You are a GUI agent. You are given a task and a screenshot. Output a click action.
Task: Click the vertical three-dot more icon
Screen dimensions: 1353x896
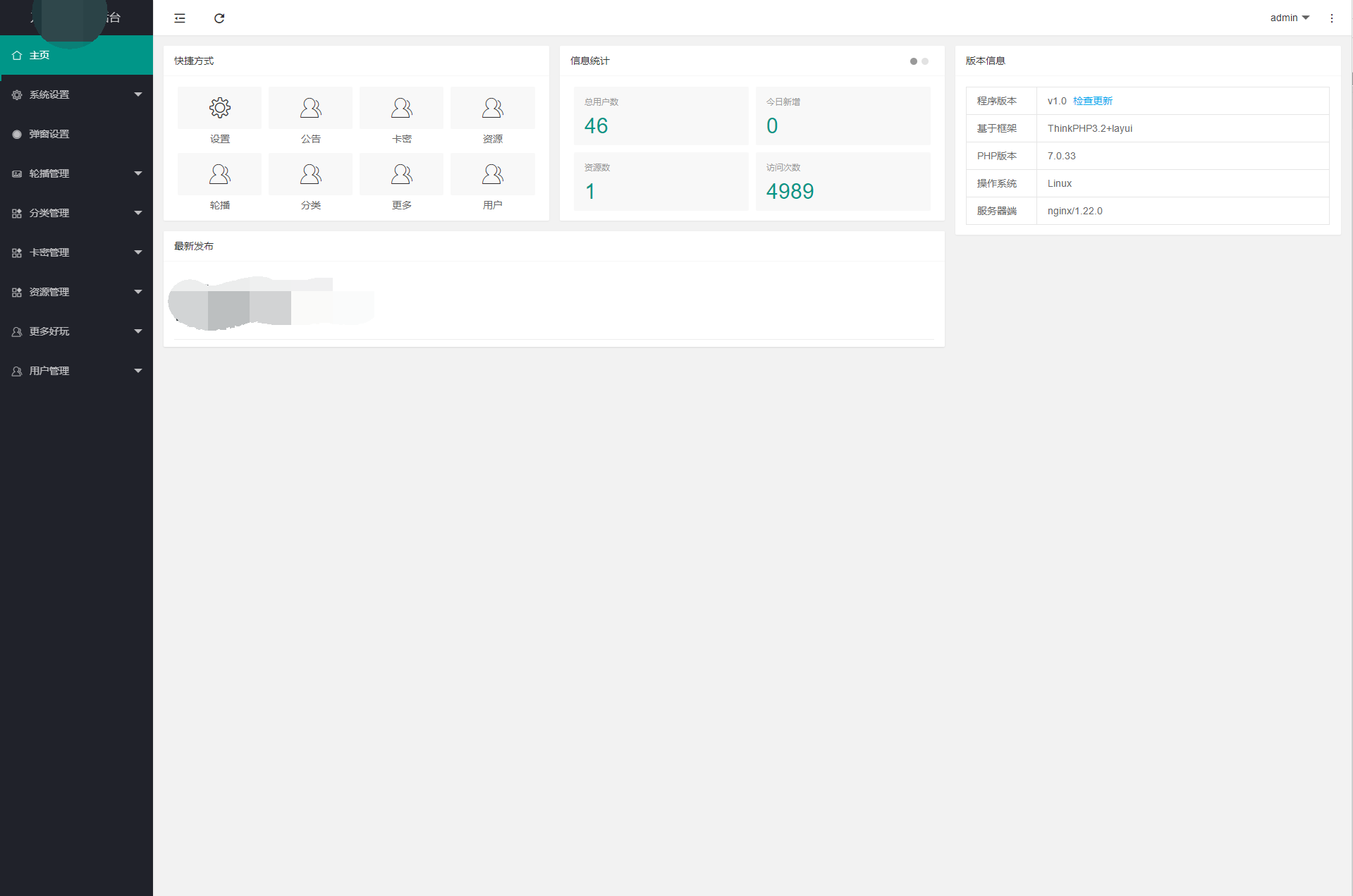pyautogui.click(x=1331, y=18)
